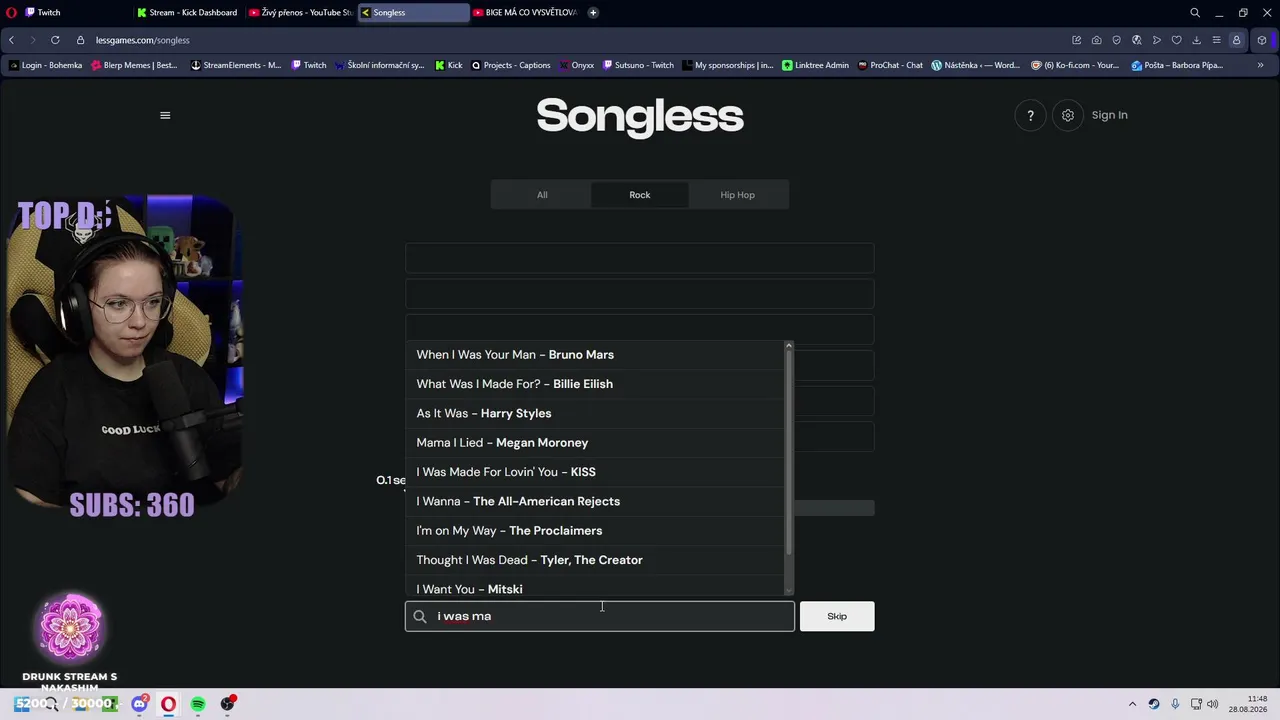1280x720 pixels.
Task: Show hidden system tray icons
Action: pyautogui.click(x=1132, y=704)
